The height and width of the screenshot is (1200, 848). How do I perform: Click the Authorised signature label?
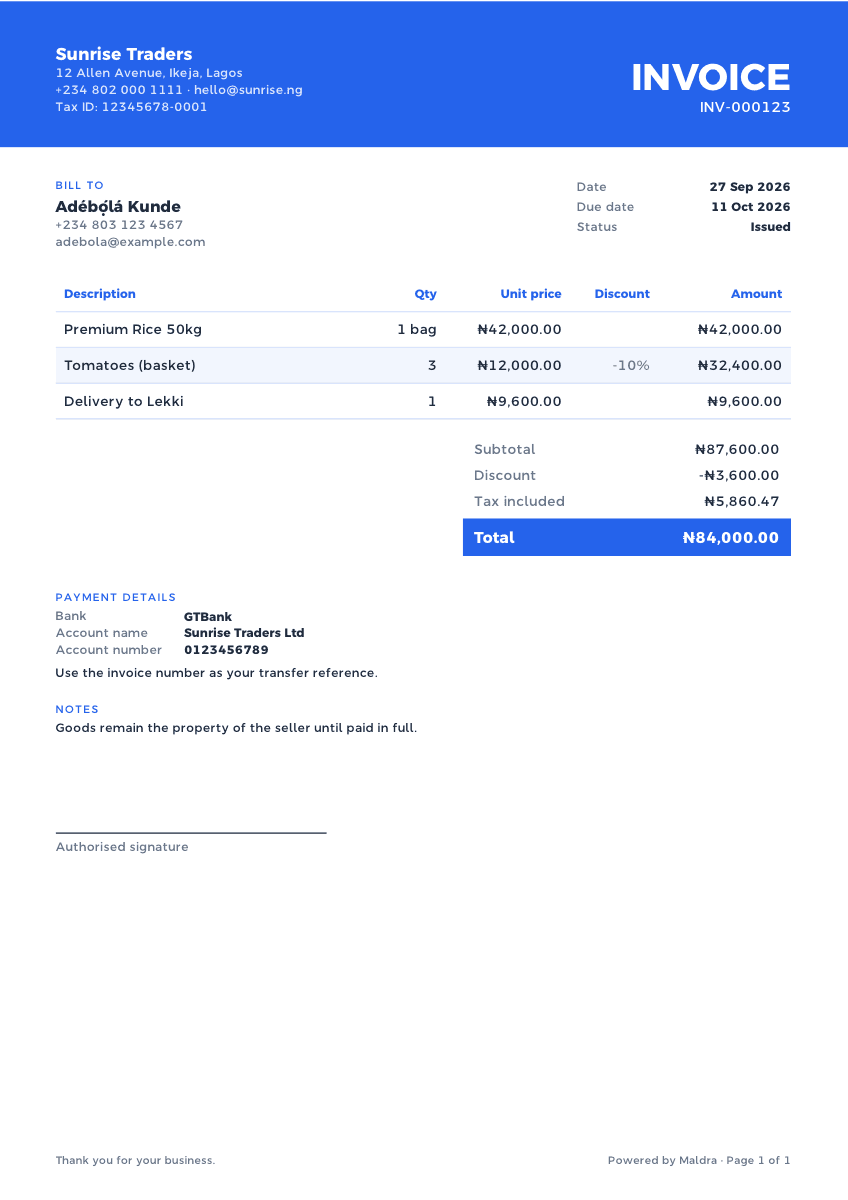click(122, 847)
